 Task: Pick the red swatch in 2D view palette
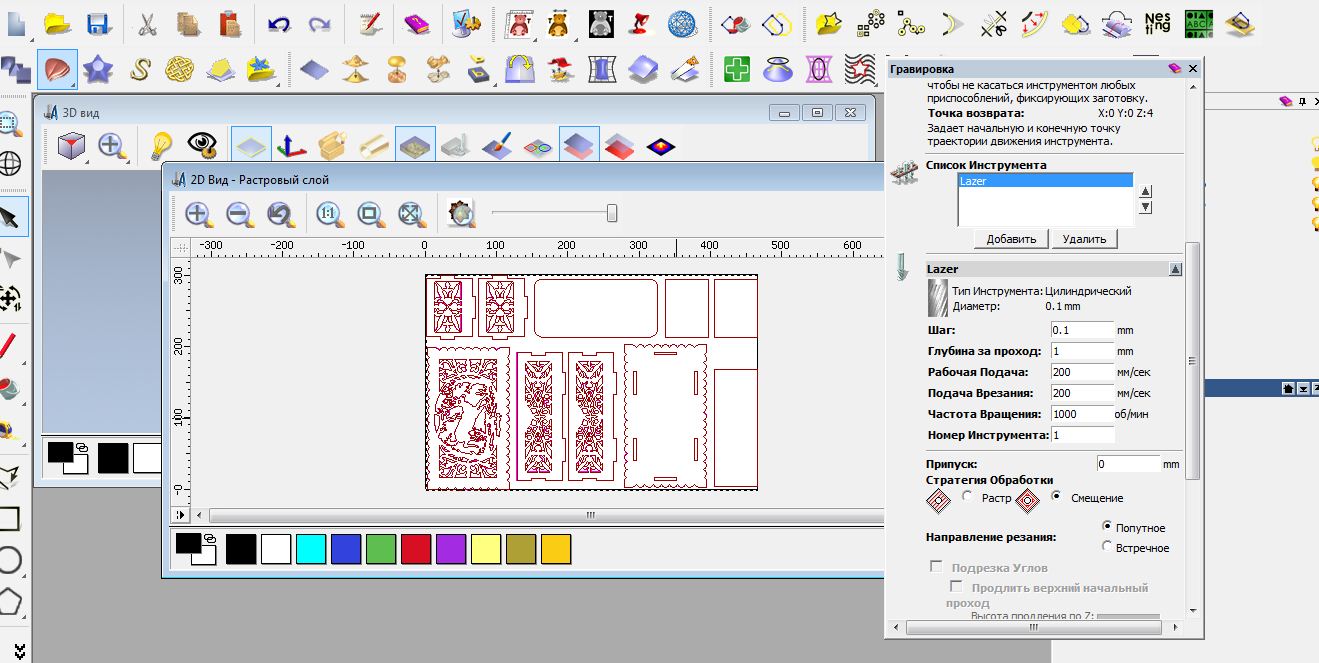[416, 549]
